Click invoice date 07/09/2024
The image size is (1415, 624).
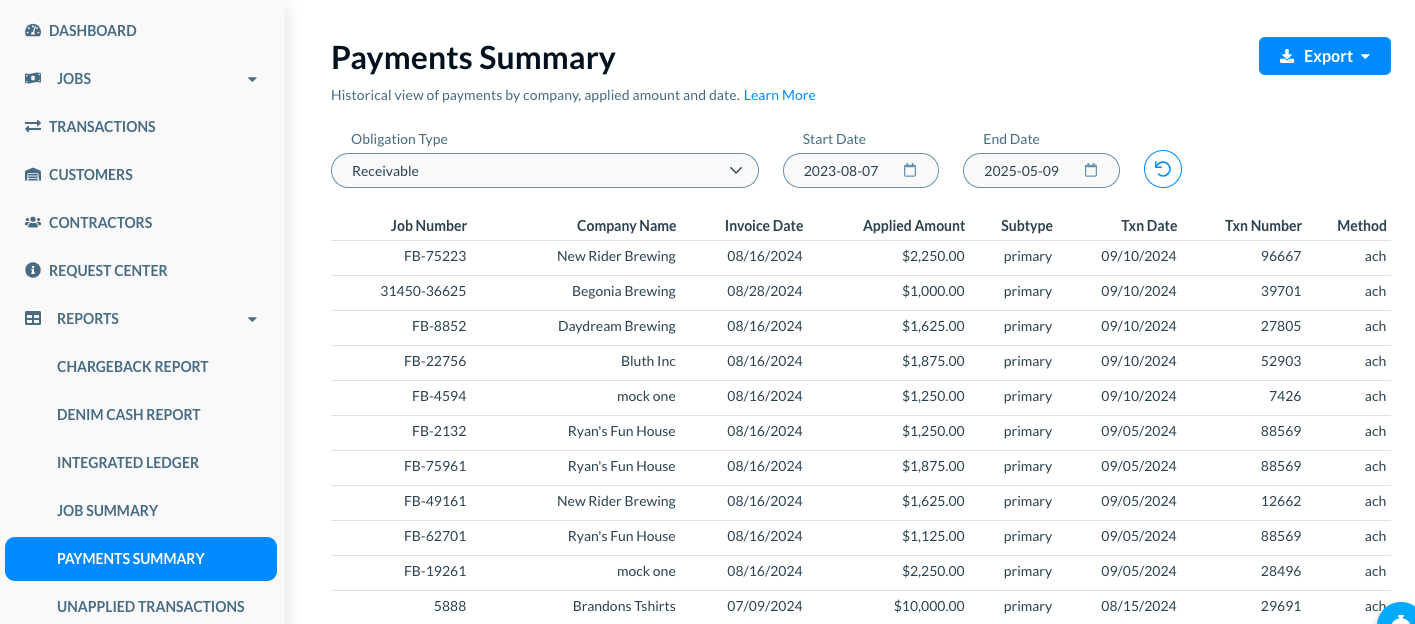765,606
